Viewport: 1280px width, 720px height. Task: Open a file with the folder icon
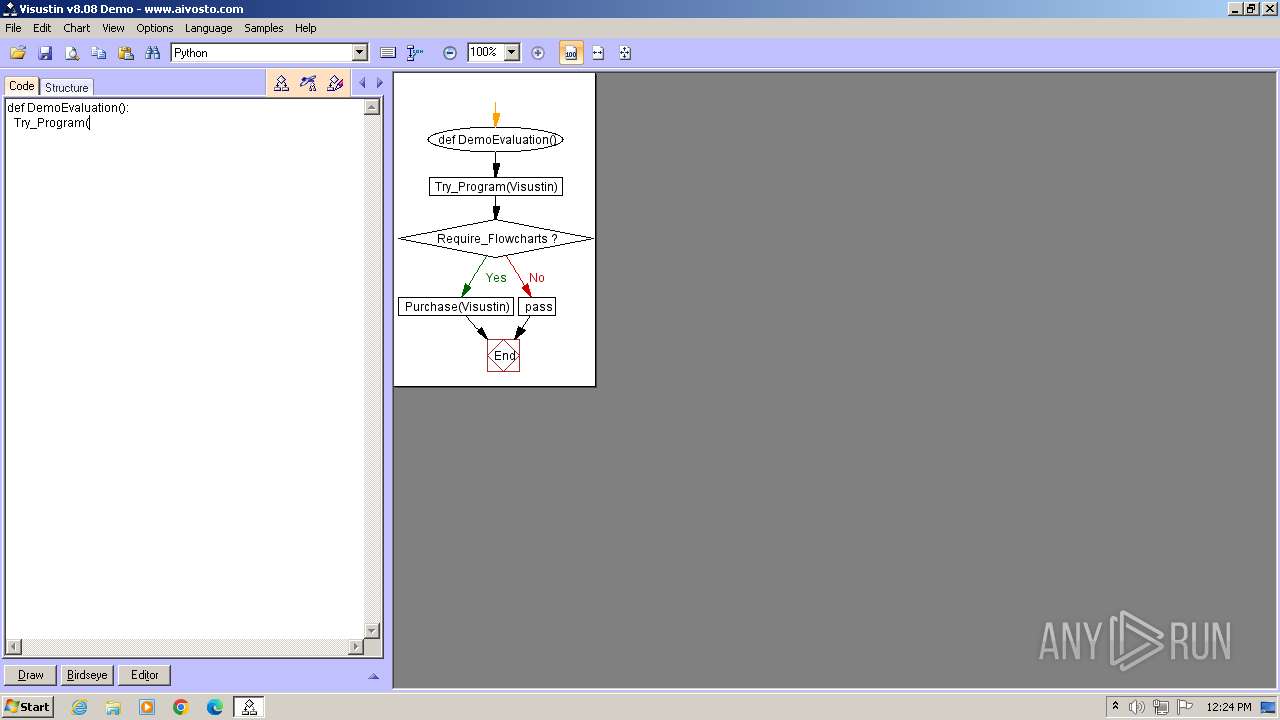pyautogui.click(x=18, y=53)
